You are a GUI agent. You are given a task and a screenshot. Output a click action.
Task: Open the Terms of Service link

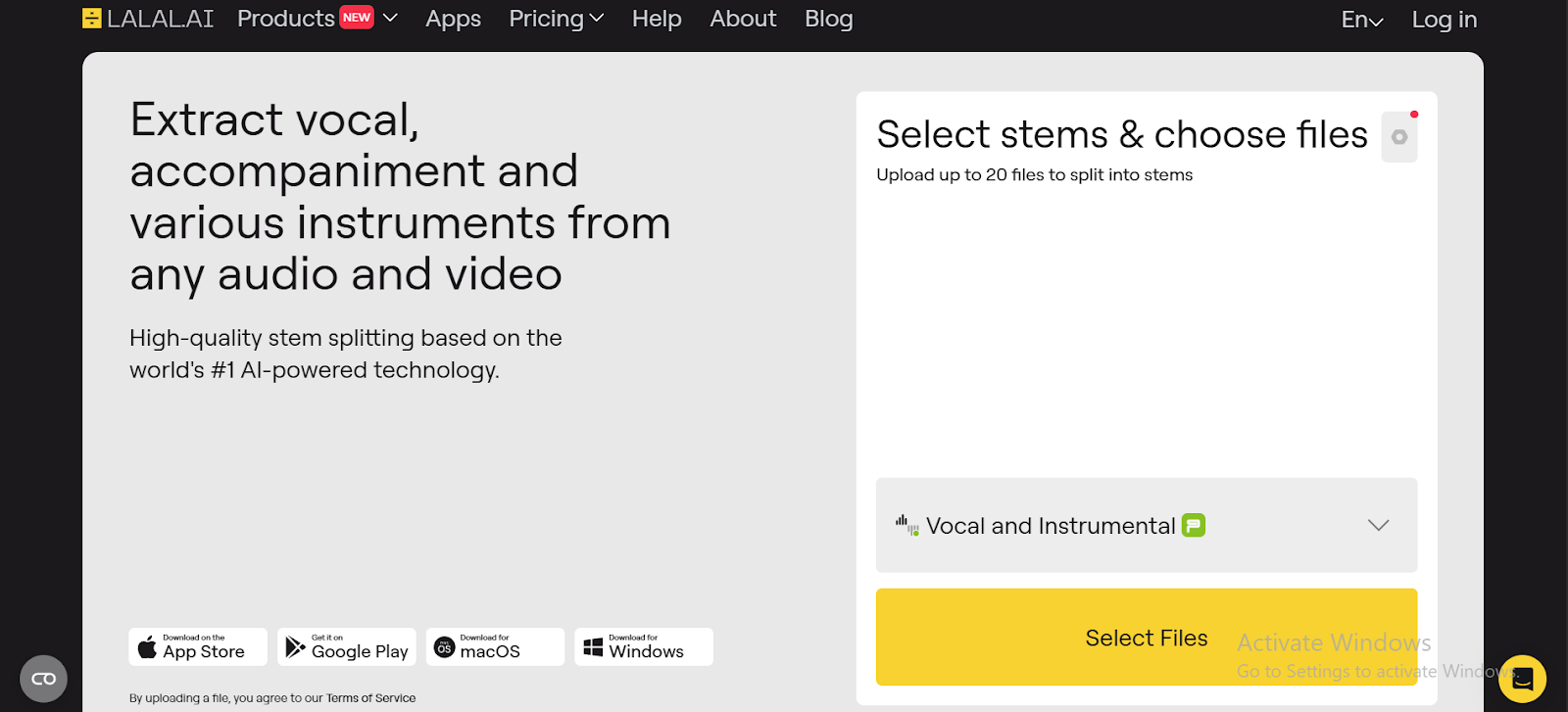(370, 698)
